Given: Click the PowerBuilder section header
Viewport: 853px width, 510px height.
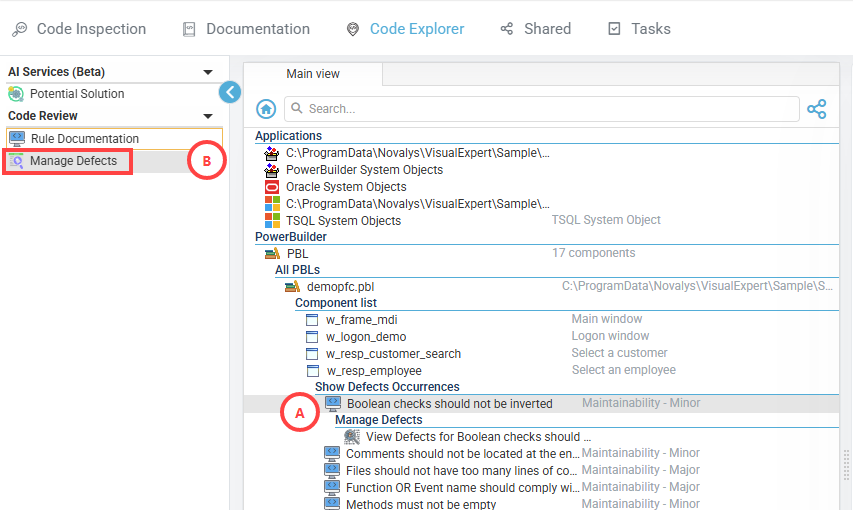Looking at the screenshot, I should [291, 237].
